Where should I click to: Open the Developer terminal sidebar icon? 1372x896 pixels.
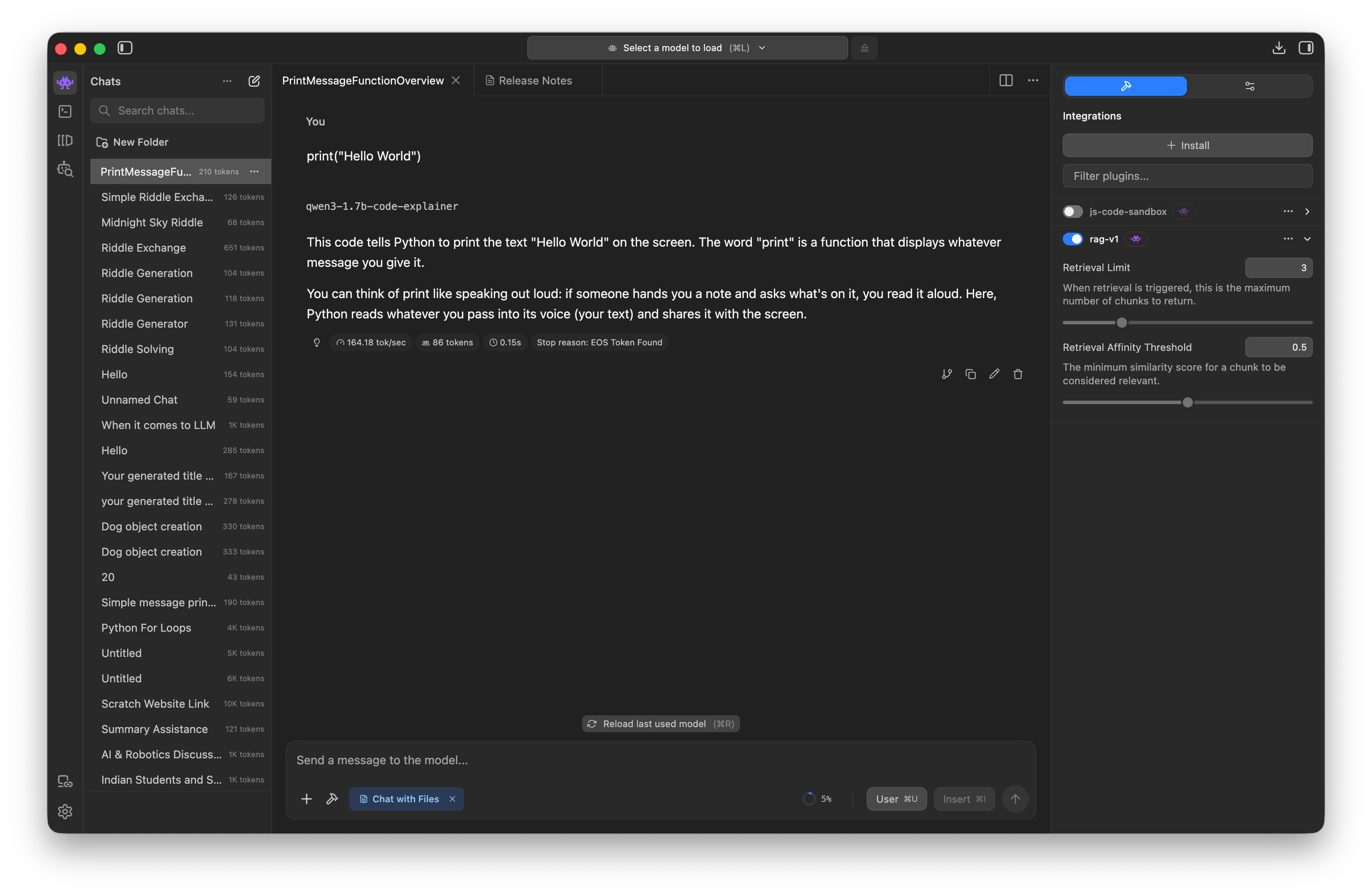65,111
